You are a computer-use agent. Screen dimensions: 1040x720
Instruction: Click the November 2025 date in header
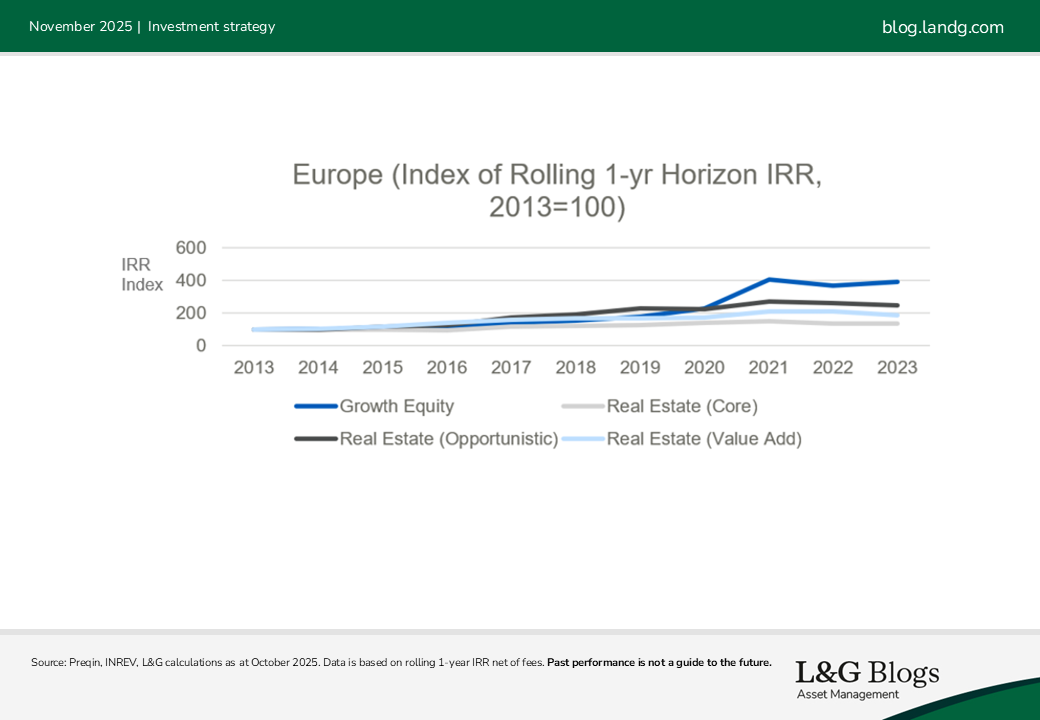click(80, 27)
